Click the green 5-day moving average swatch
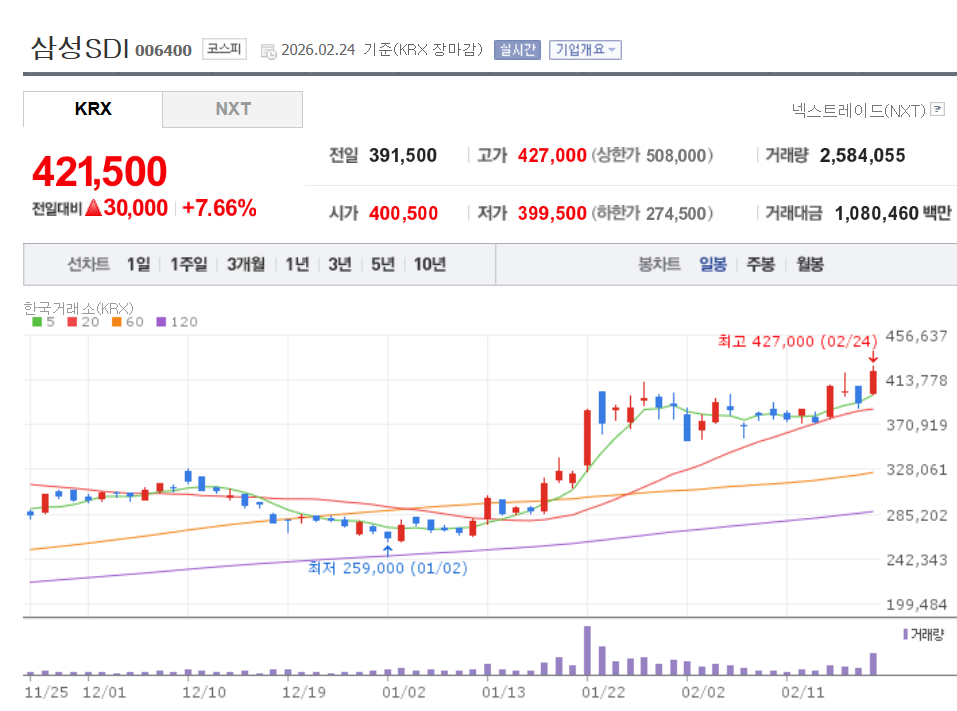This screenshot has width=957, height=711. 37,322
